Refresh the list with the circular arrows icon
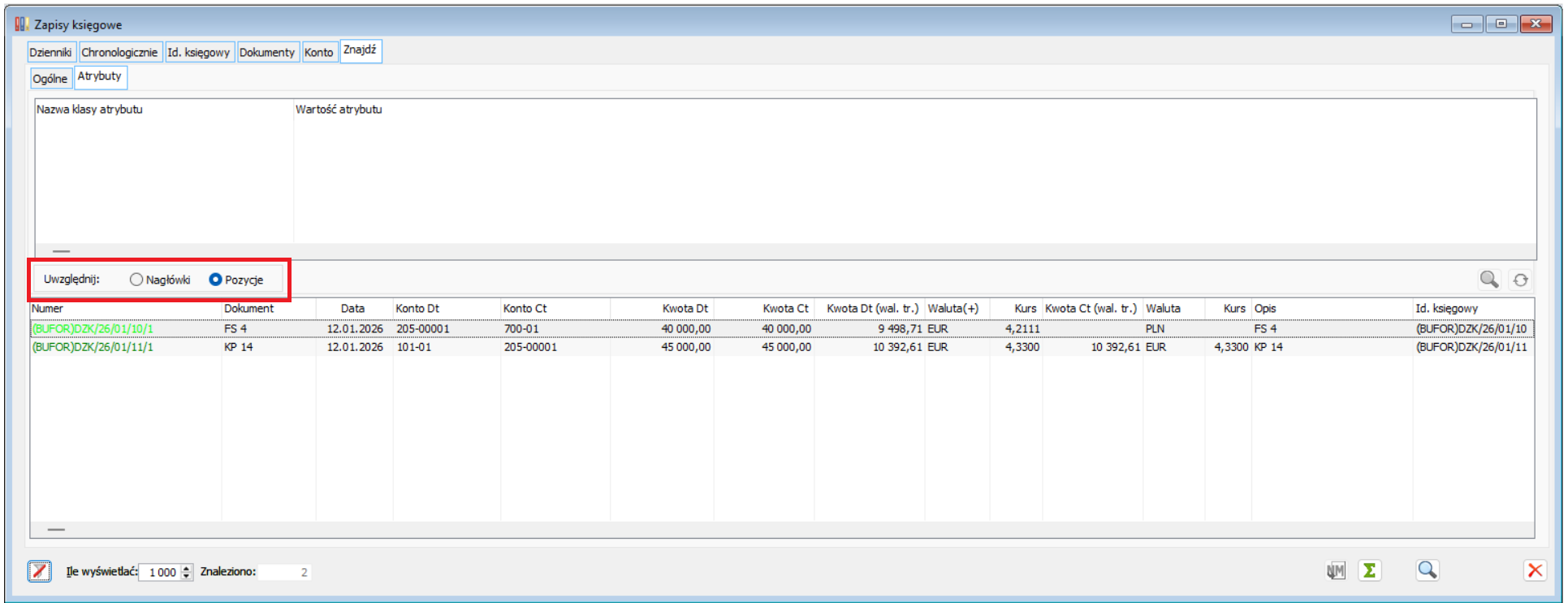Screen dimensions: 1568x603 pos(1520,280)
